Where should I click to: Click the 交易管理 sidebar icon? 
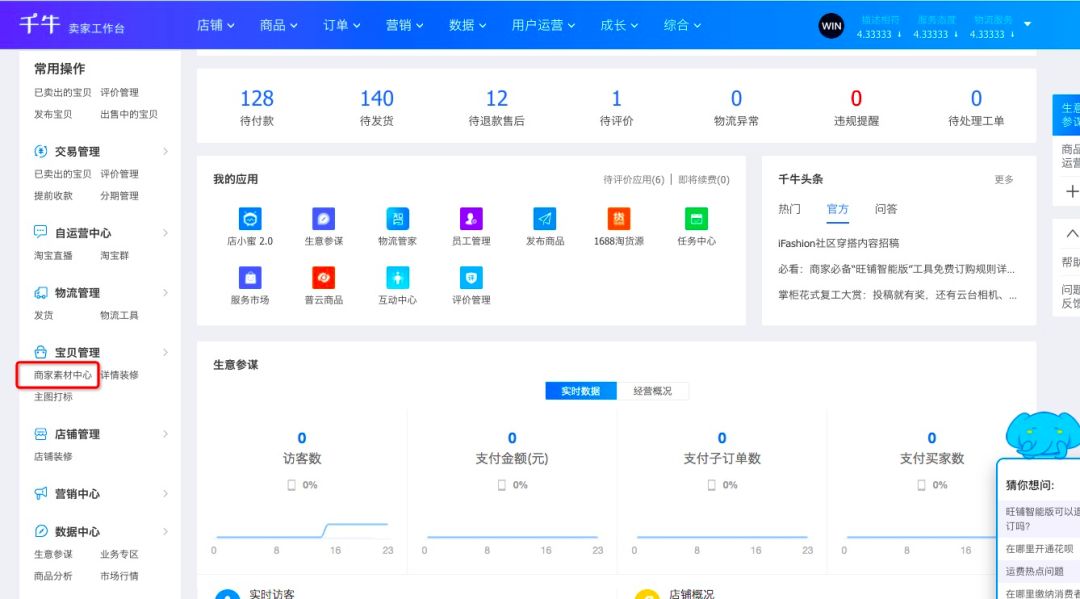(41, 151)
